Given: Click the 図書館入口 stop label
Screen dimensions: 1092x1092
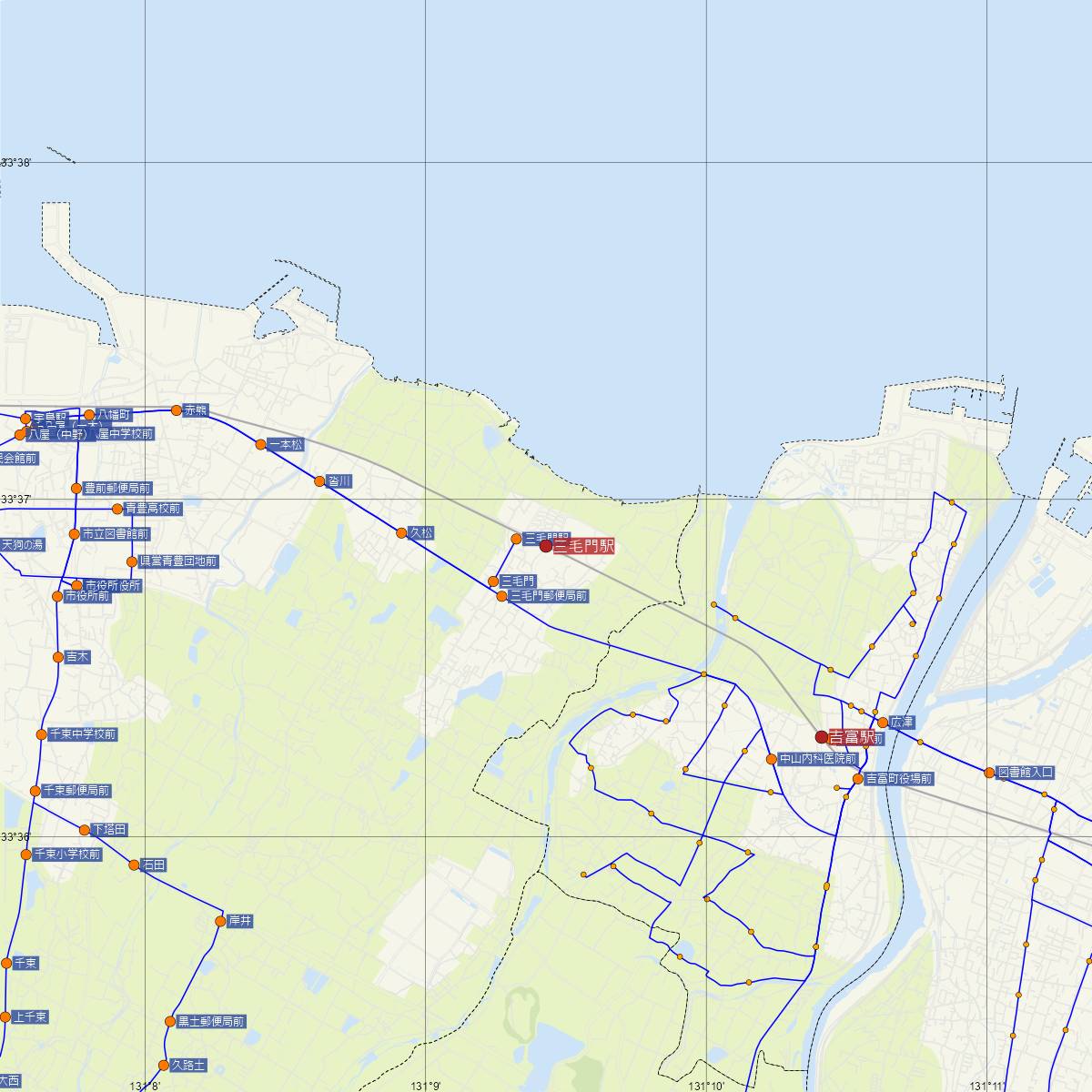Looking at the screenshot, I should (1026, 773).
